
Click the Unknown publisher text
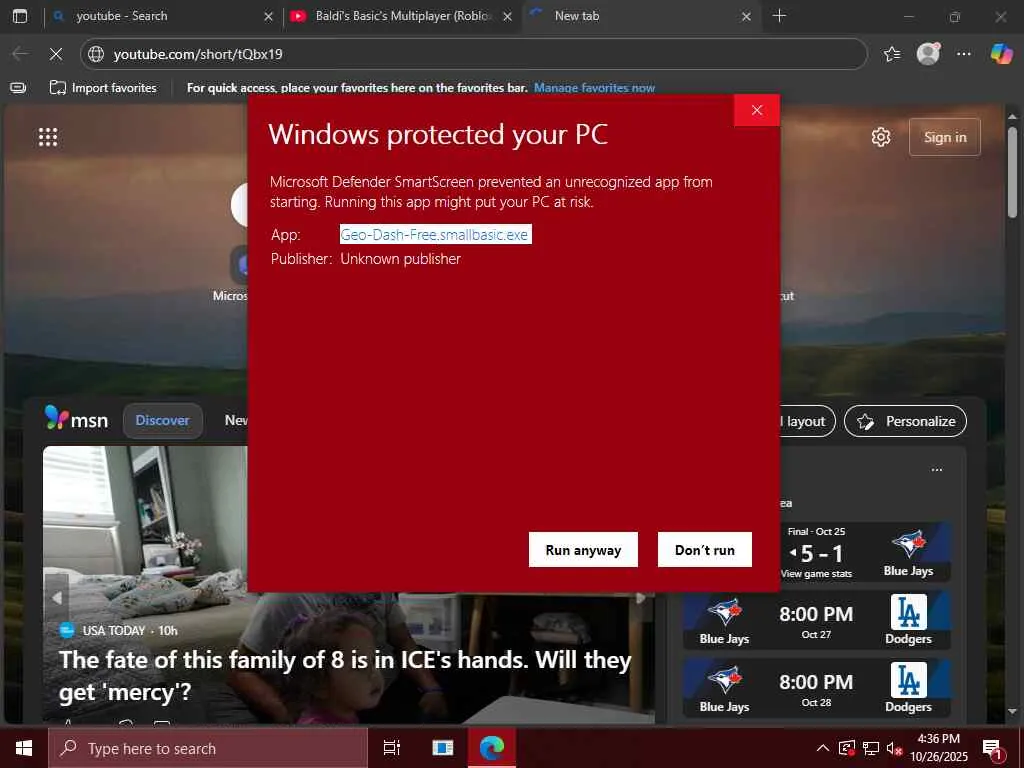coord(400,259)
